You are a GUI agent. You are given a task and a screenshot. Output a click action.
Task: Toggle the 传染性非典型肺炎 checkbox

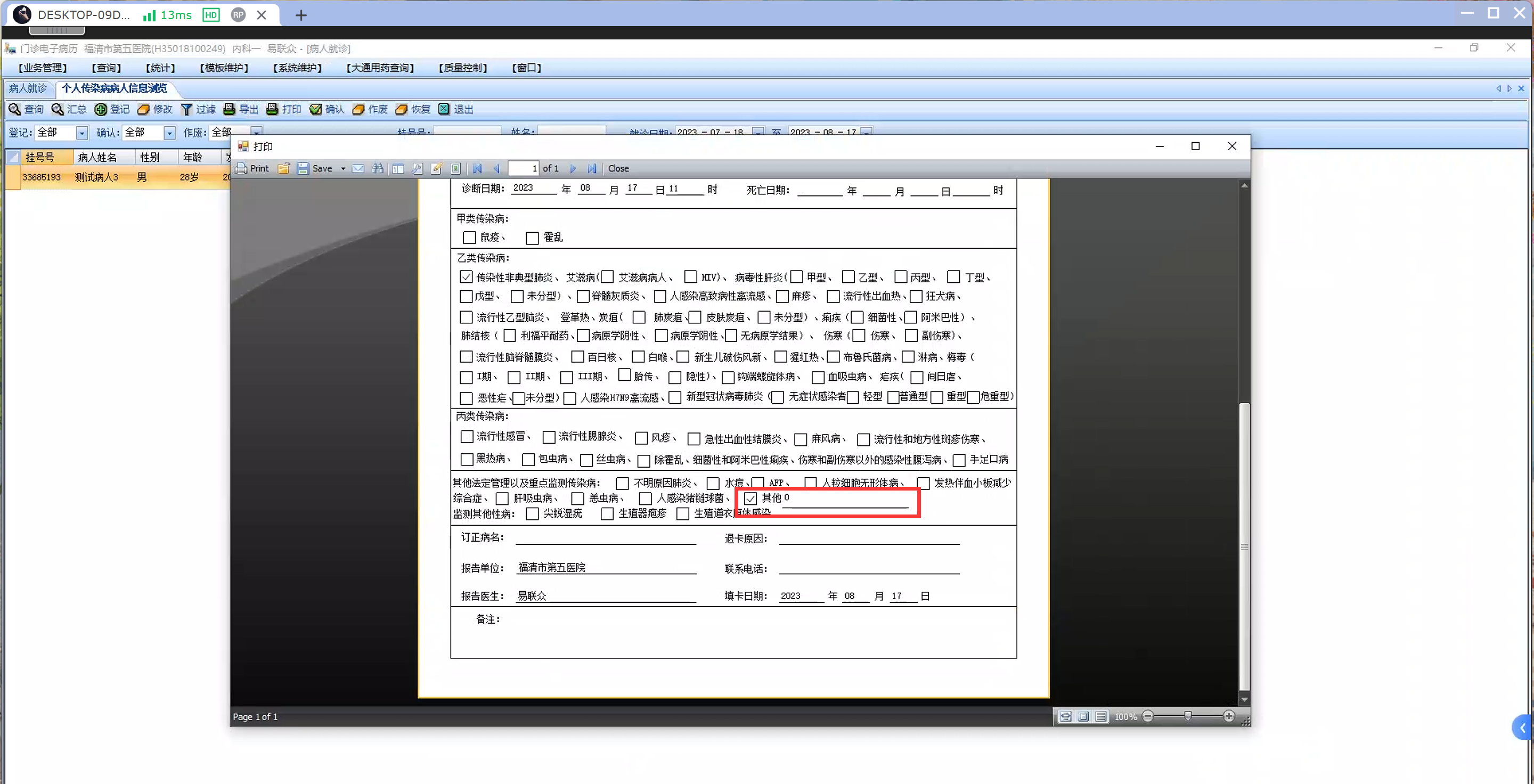(466, 277)
